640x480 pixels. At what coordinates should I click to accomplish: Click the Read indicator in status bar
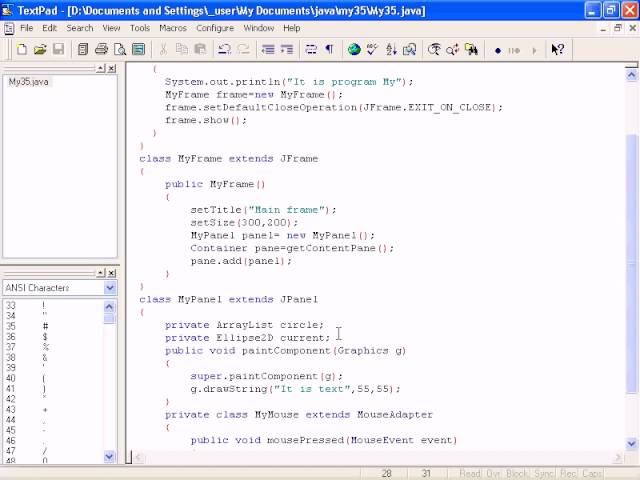point(470,473)
